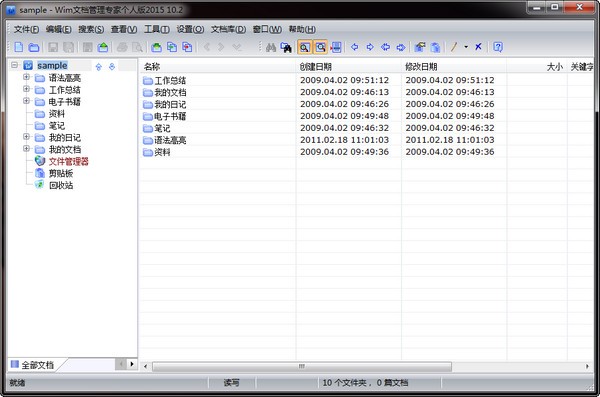Screen dimensions: 600x397
Task: Expand the 我的文档 tree folder
Action: pos(26,149)
